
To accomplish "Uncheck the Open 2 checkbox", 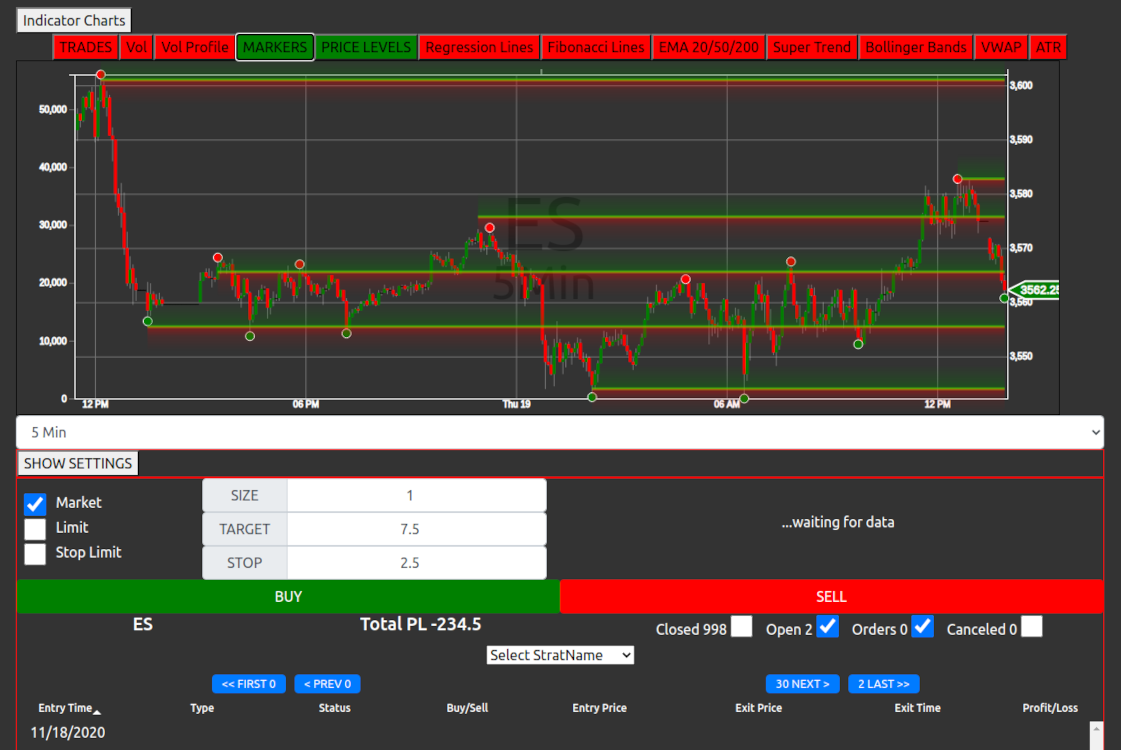I will pos(827,627).
